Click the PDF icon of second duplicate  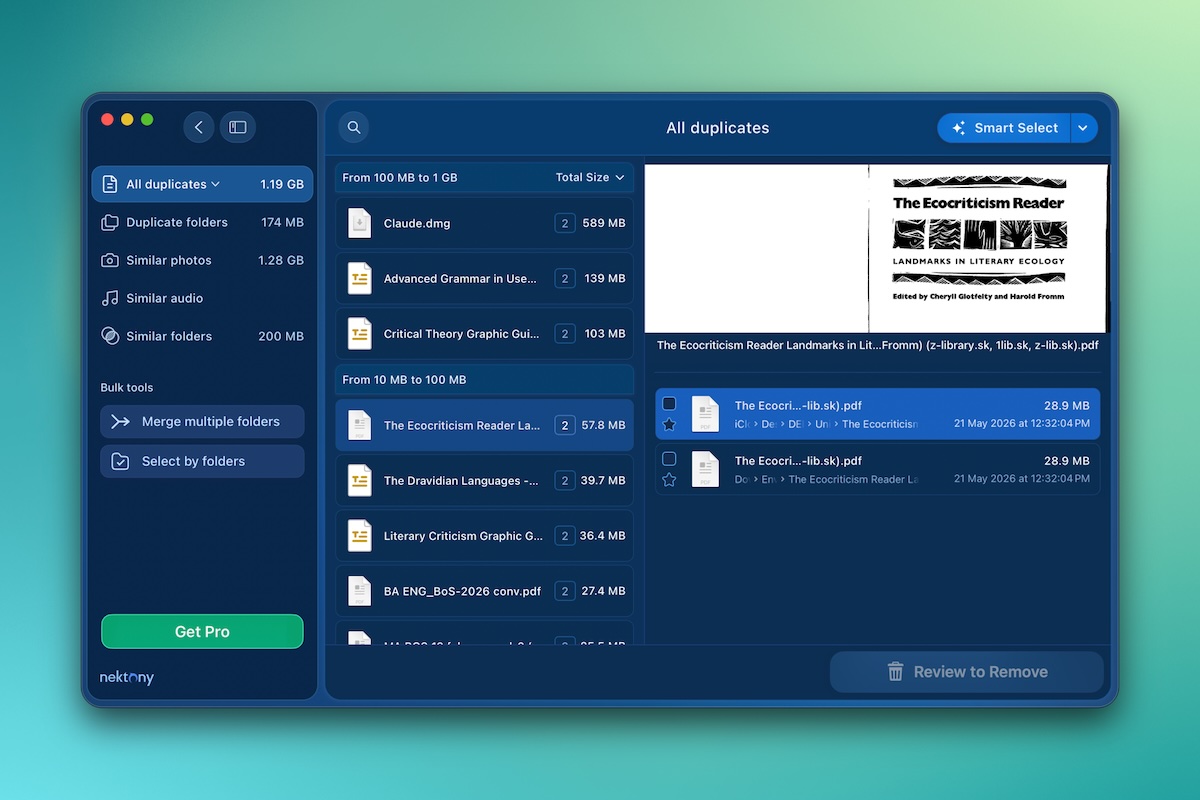click(x=705, y=469)
